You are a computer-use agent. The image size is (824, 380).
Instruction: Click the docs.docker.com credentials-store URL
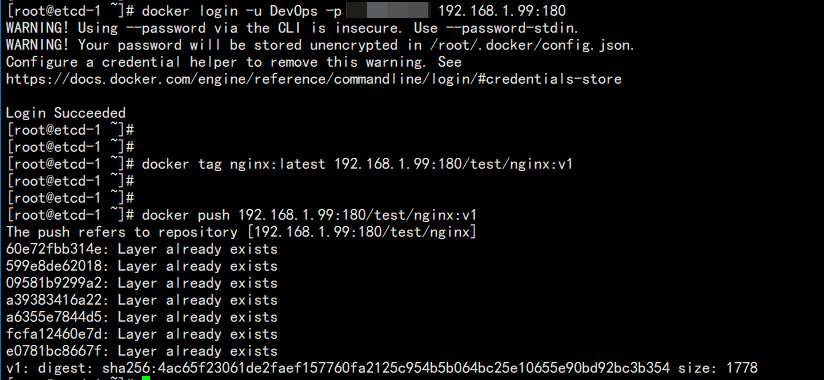314,79
